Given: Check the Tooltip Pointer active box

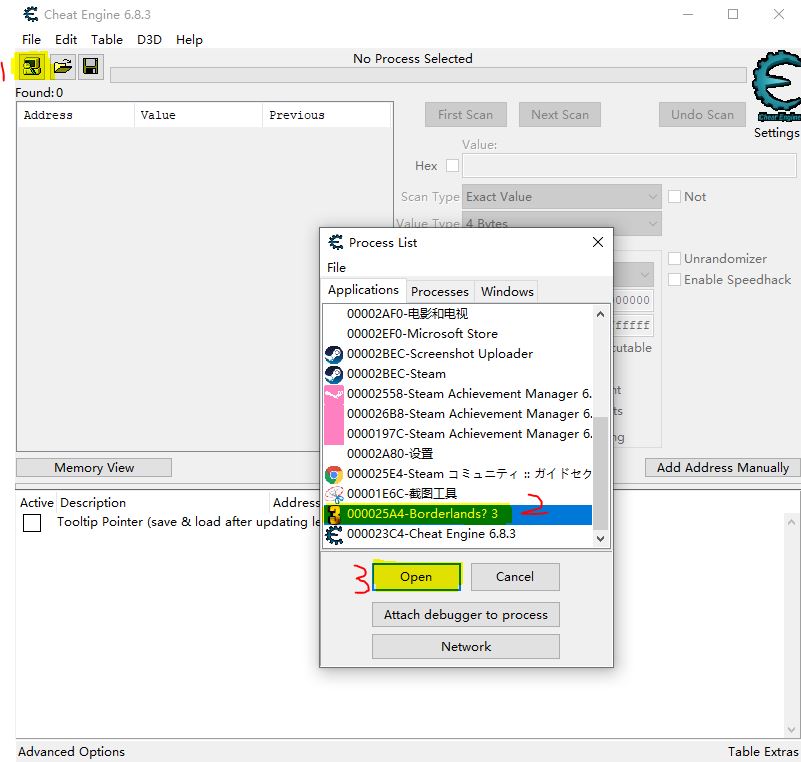Looking at the screenshot, I should 32,522.
